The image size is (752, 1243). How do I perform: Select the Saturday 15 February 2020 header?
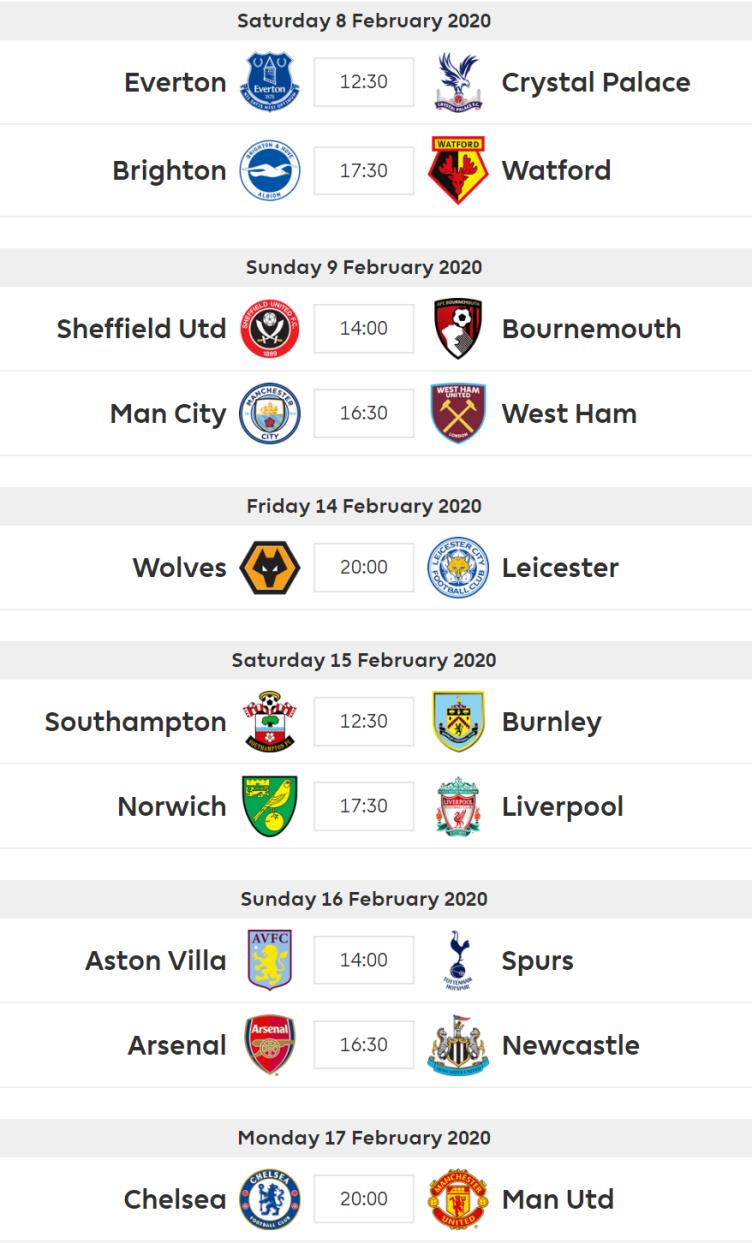(x=364, y=660)
